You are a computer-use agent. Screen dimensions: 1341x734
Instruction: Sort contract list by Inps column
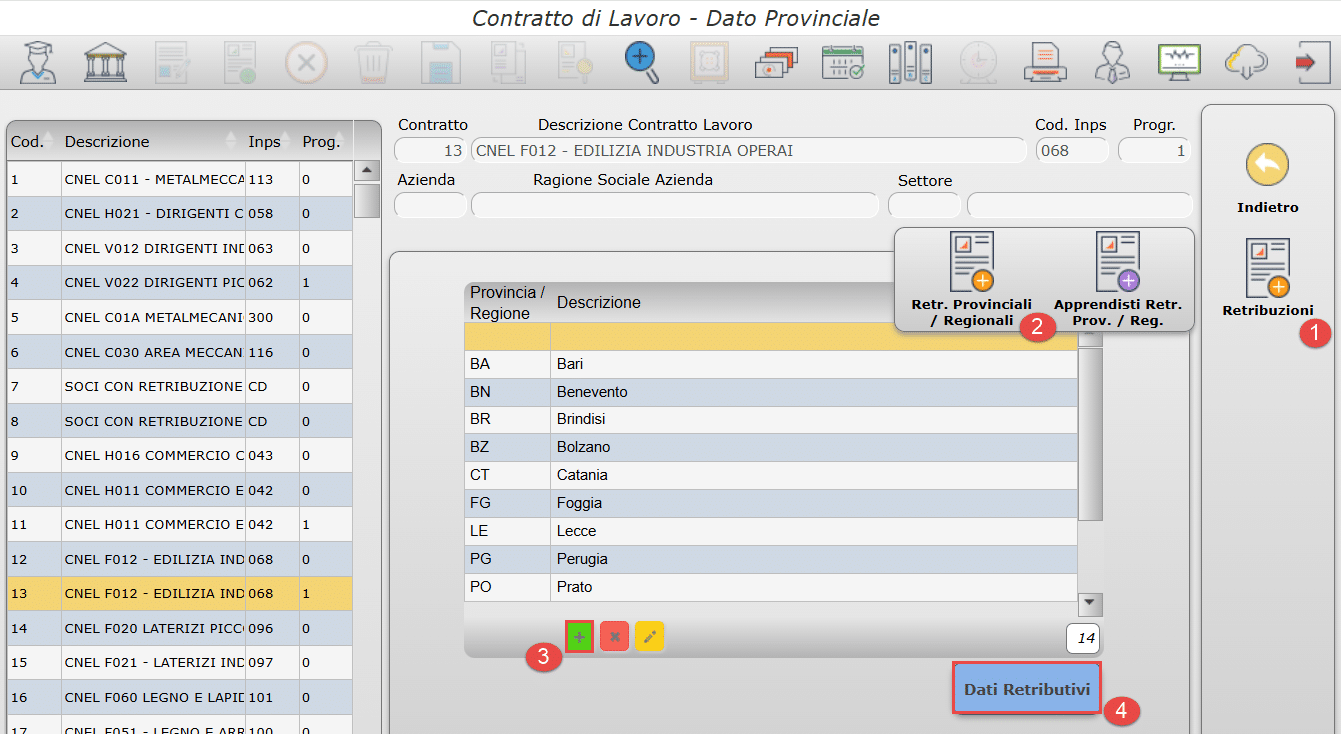tap(271, 142)
